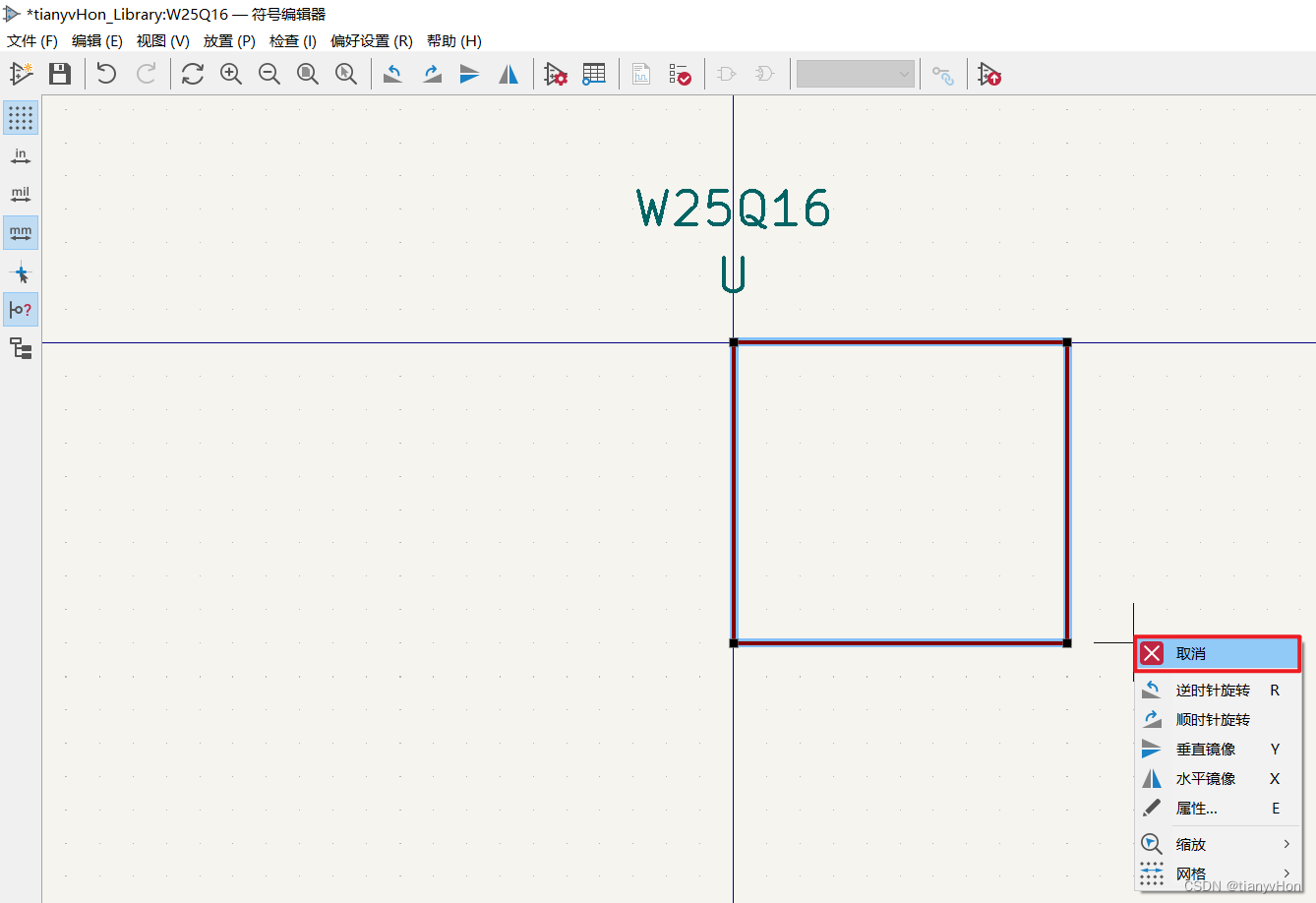Activate zoom to selection tool
This screenshot has height=903, width=1316.
pyautogui.click(x=346, y=74)
